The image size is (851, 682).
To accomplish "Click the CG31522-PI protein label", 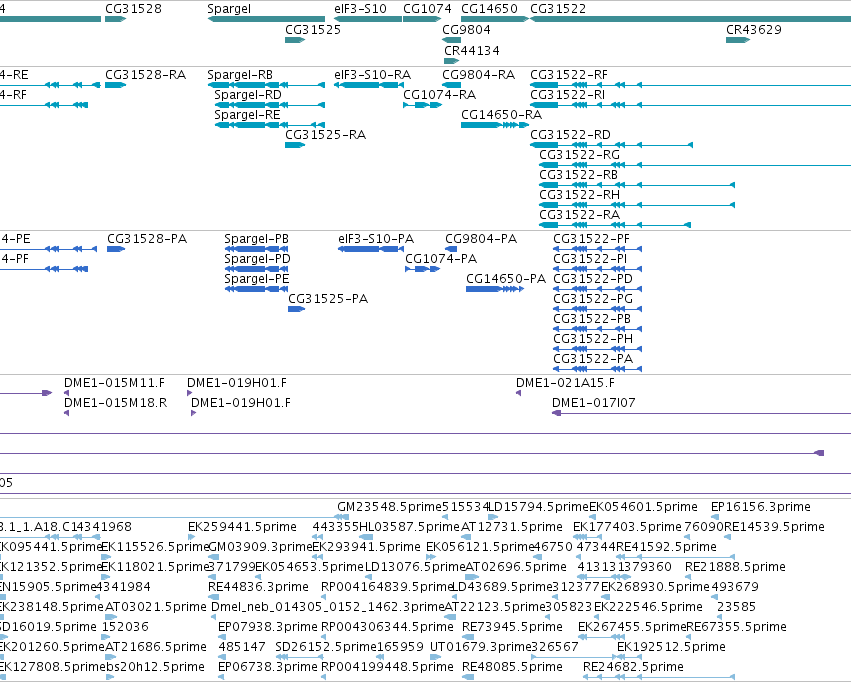I will pyautogui.click(x=590, y=259).
